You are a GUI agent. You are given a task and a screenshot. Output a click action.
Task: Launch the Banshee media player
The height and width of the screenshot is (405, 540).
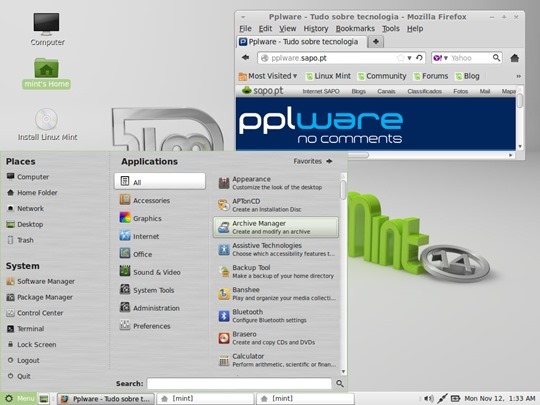point(276,294)
